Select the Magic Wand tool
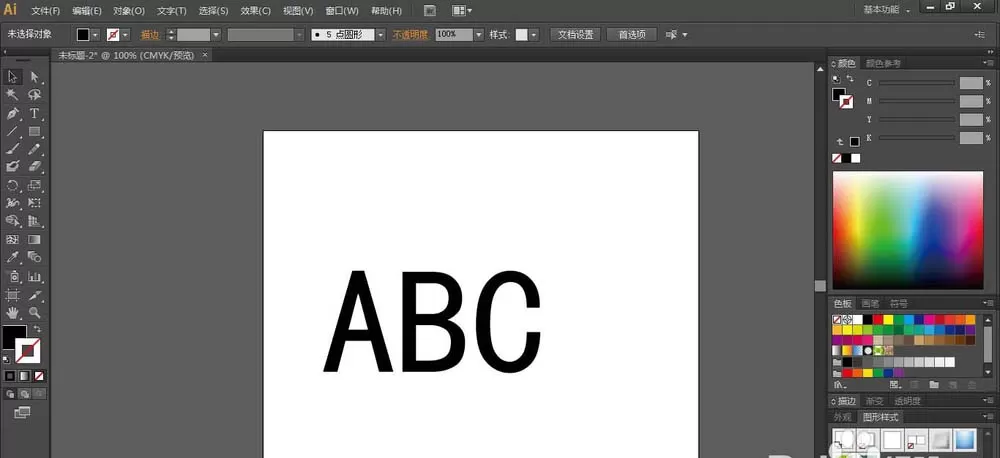Viewport: 1000px width, 458px height. pyautogui.click(x=13, y=95)
